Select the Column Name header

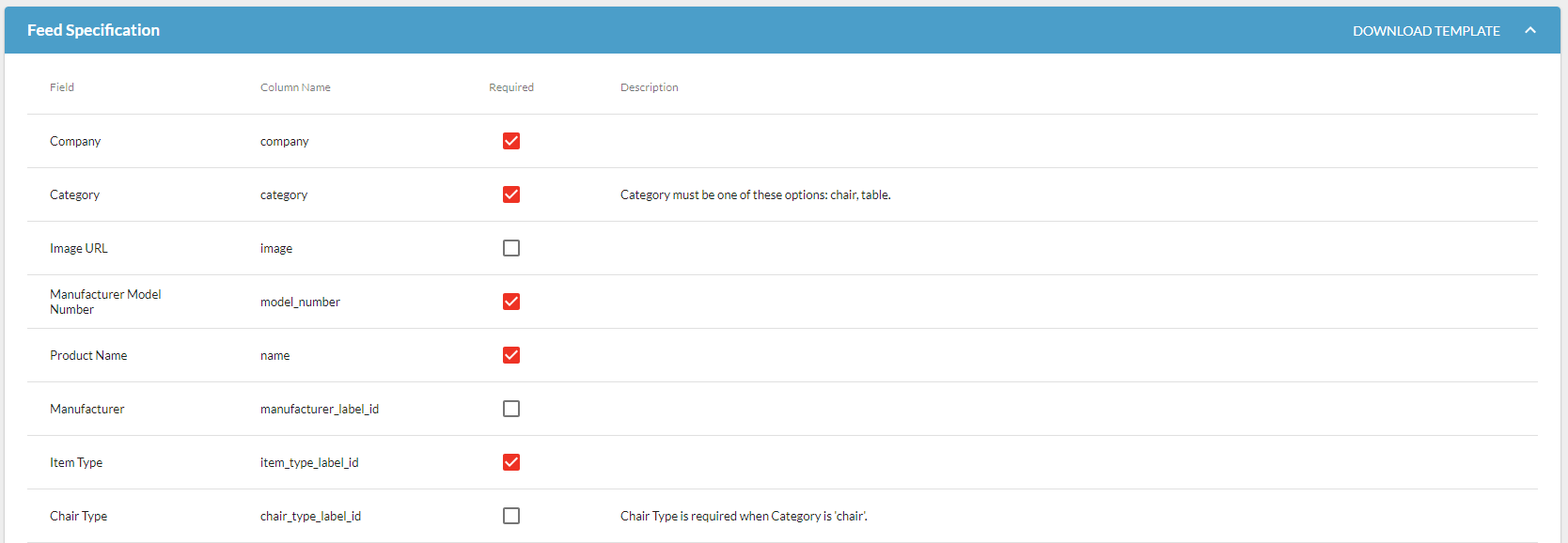295,87
